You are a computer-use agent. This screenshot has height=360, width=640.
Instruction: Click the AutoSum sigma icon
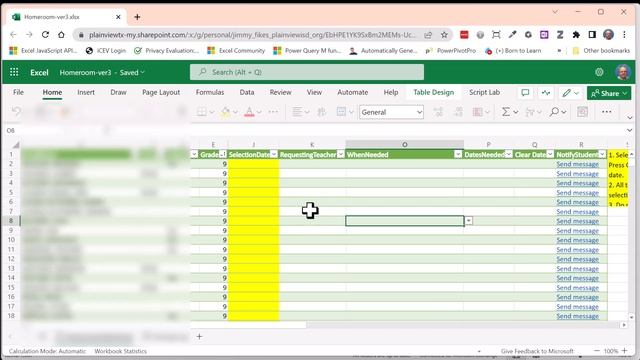coord(506,112)
